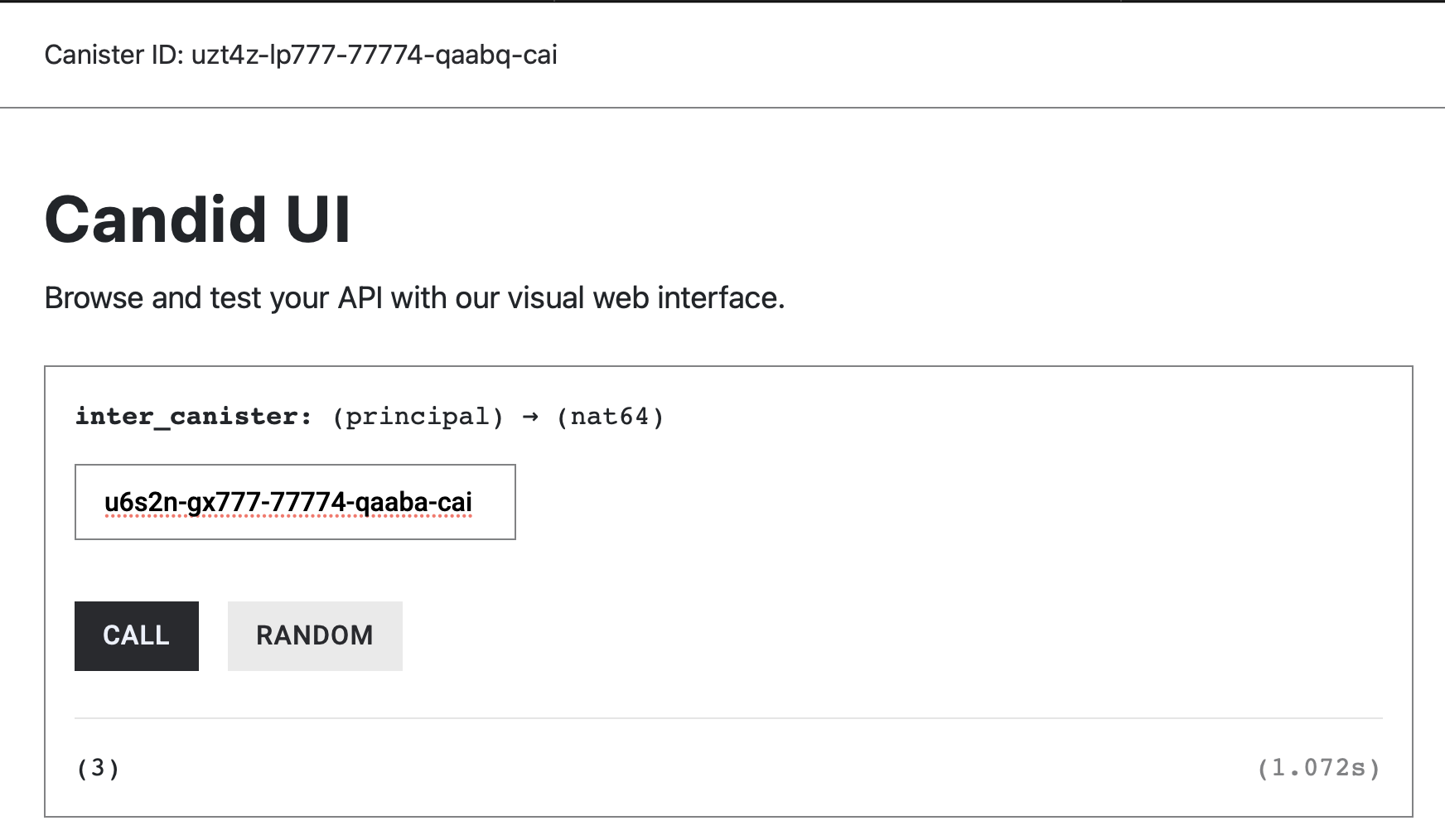Click the empty space below the result panel
The image size is (1445, 840).
[x=721, y=828]
